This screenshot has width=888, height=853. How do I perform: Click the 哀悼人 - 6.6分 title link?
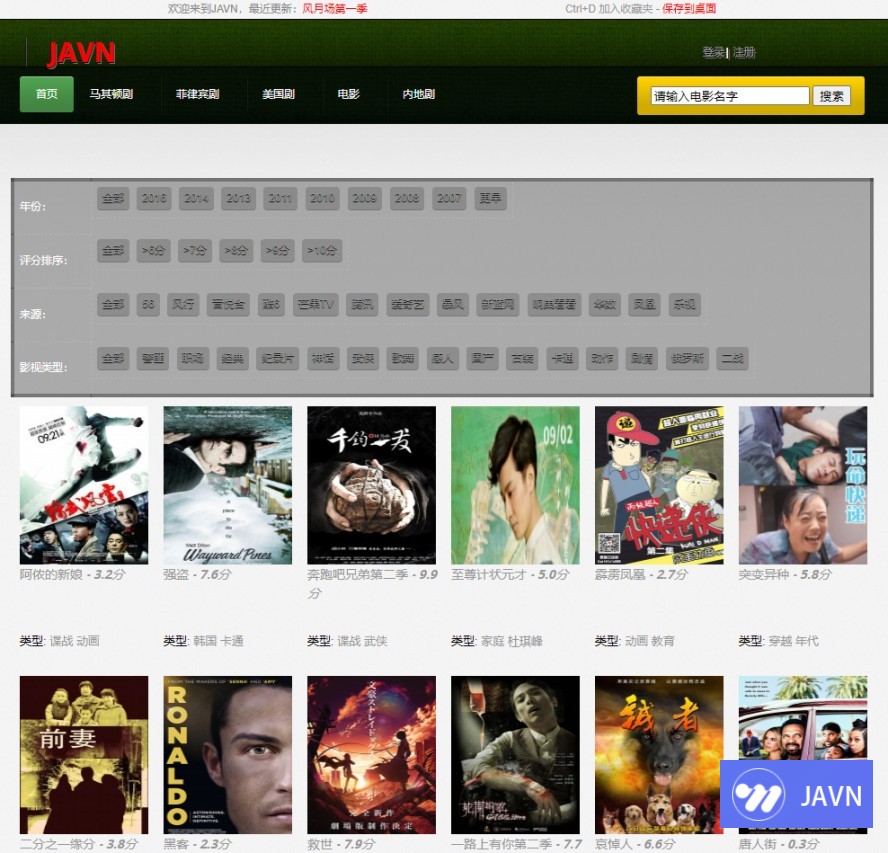click(635, 844)
